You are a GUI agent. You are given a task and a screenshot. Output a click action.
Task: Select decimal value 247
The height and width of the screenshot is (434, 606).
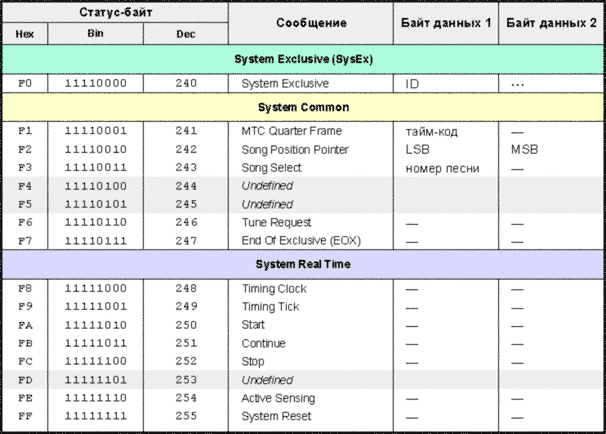coord(186,241)
